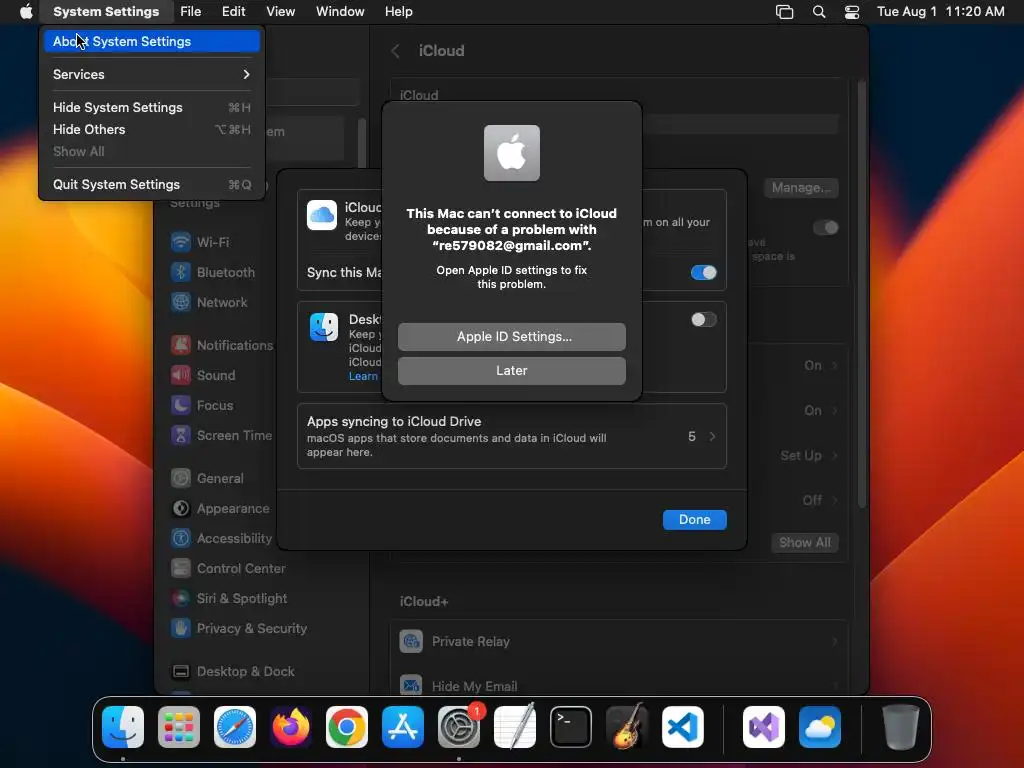
Task: Open the second On row chevron
Action: click(x=835, y=411)
